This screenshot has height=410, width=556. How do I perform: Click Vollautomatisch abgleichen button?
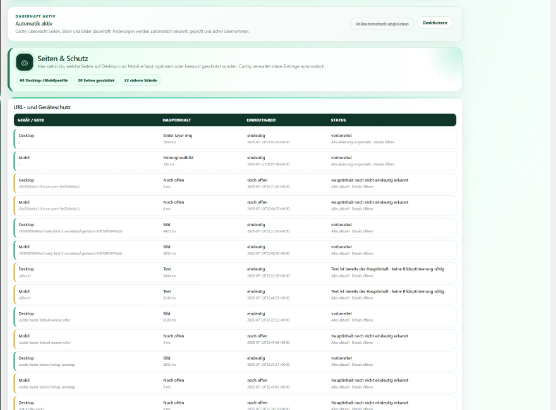[382, 24]
